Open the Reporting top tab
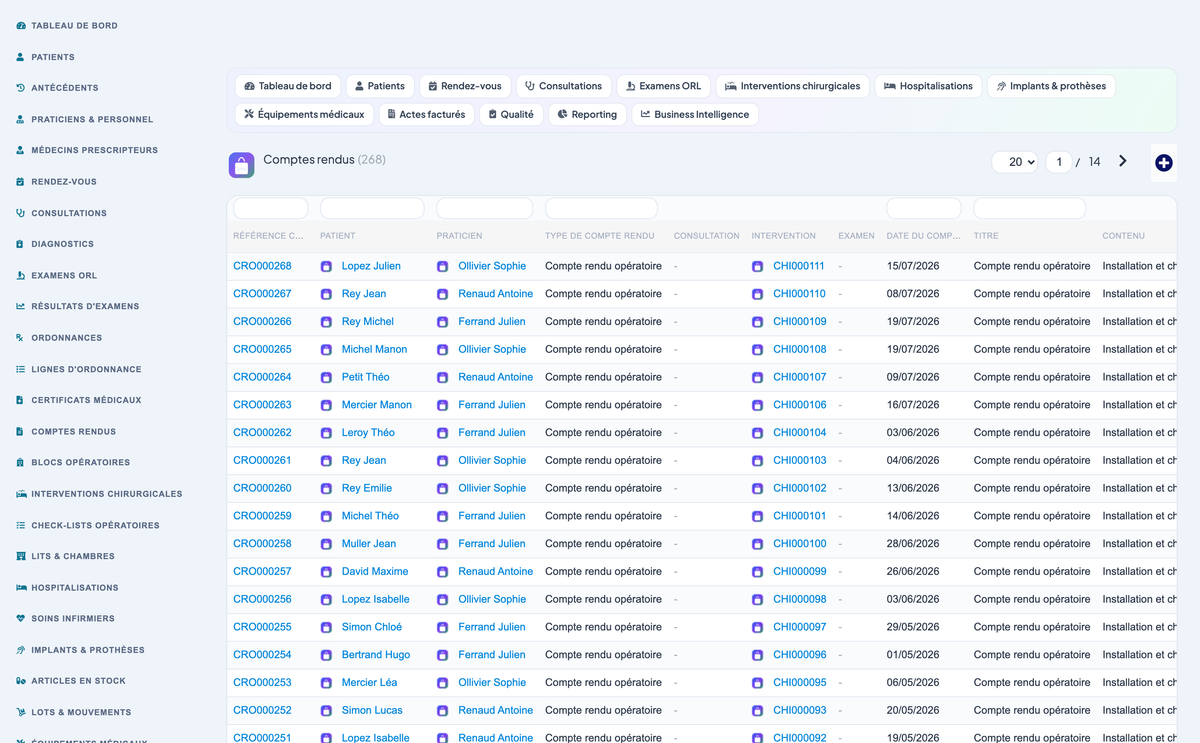Image resolution: width=1200 pixels, height=743 pixels. pyautogui.click(x=587, y=115)
